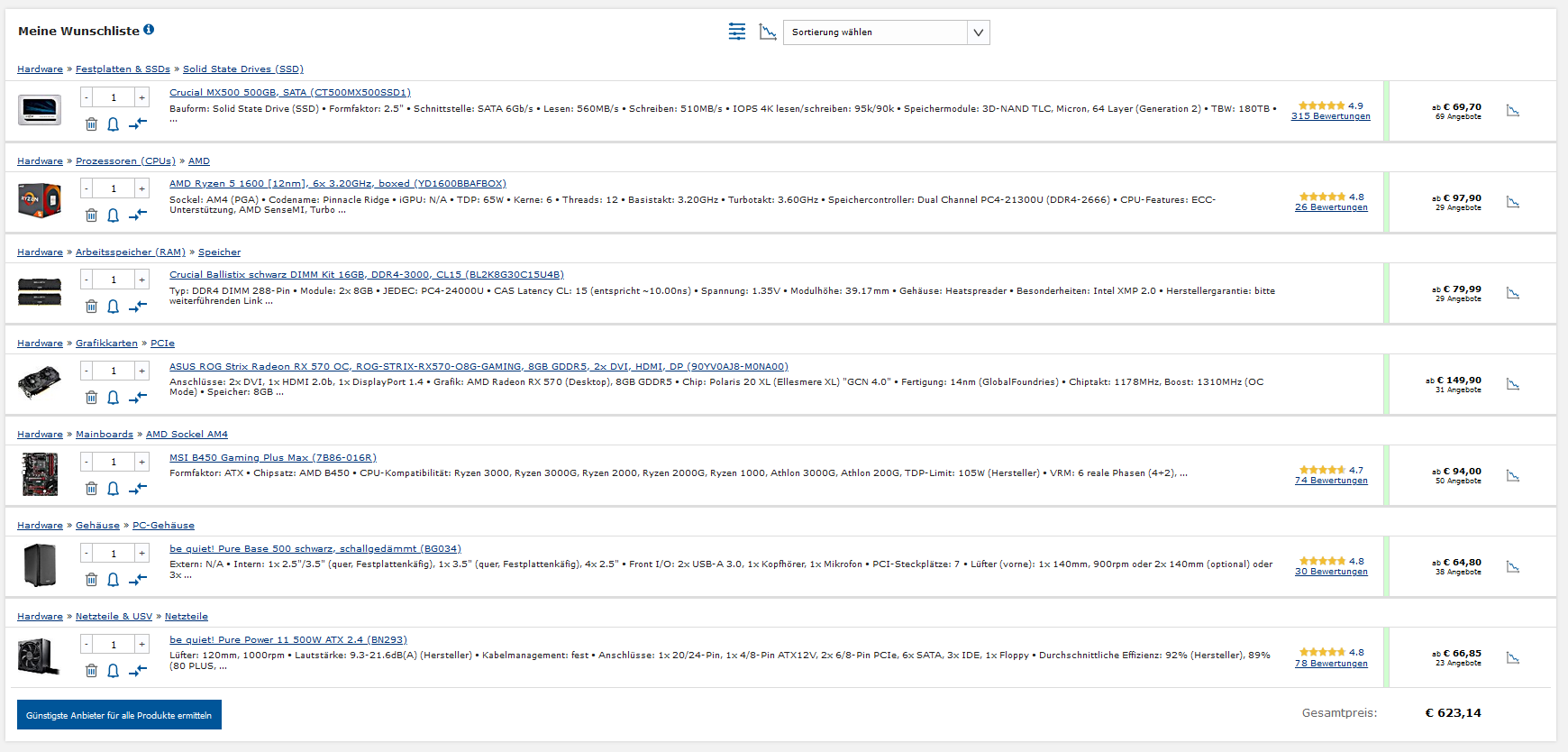This screenshot has height=752, width=1568.
Task: Go to 'Prozessoren (CPUs)' category
Action: pos(125,161)
